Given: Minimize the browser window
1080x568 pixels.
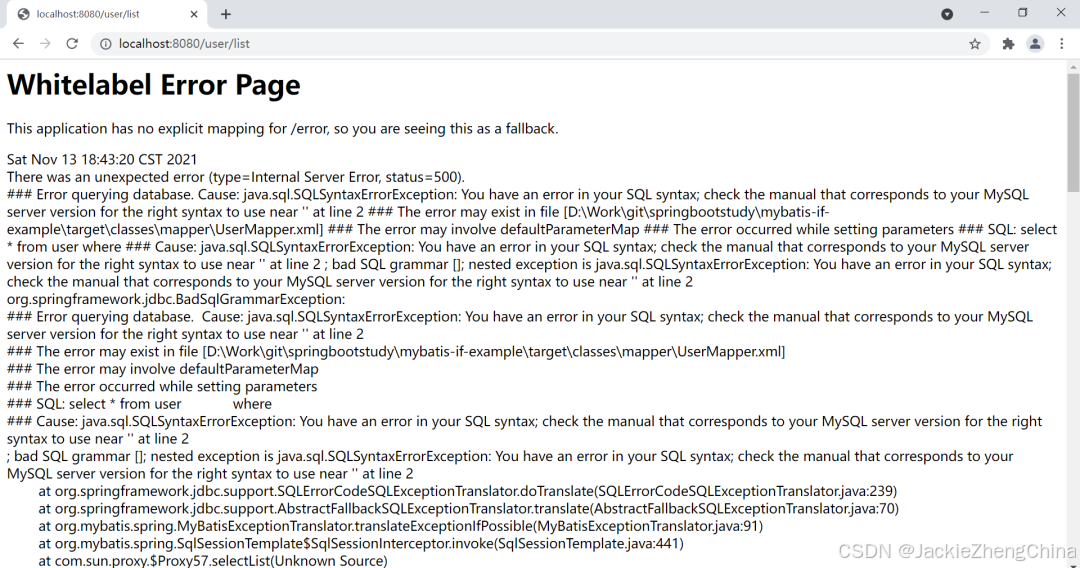Looking at the screenshot, I should point(984,13).
